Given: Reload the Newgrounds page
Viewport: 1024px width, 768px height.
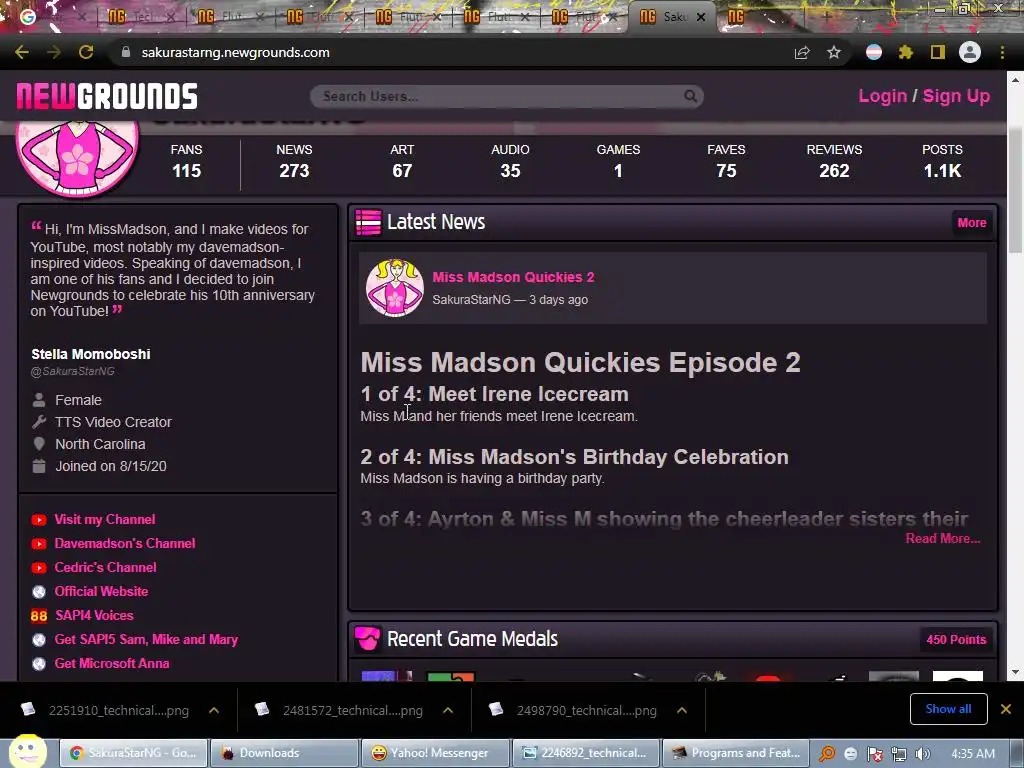Looking at the screenshot, I should click(86, 52).
